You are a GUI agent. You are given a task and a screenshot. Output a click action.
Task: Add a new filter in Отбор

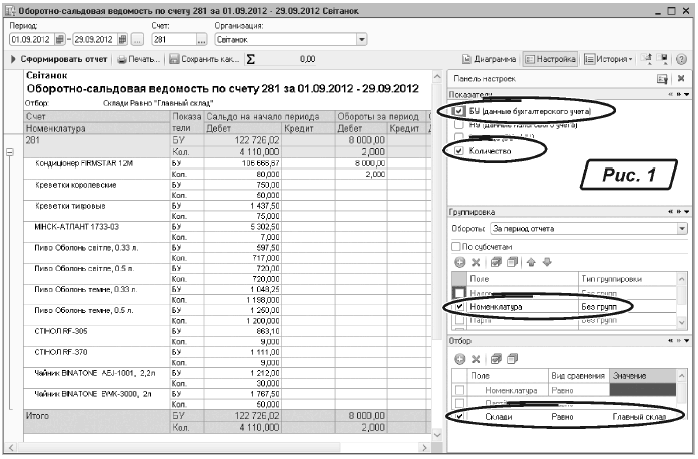(x=459, y=358)
